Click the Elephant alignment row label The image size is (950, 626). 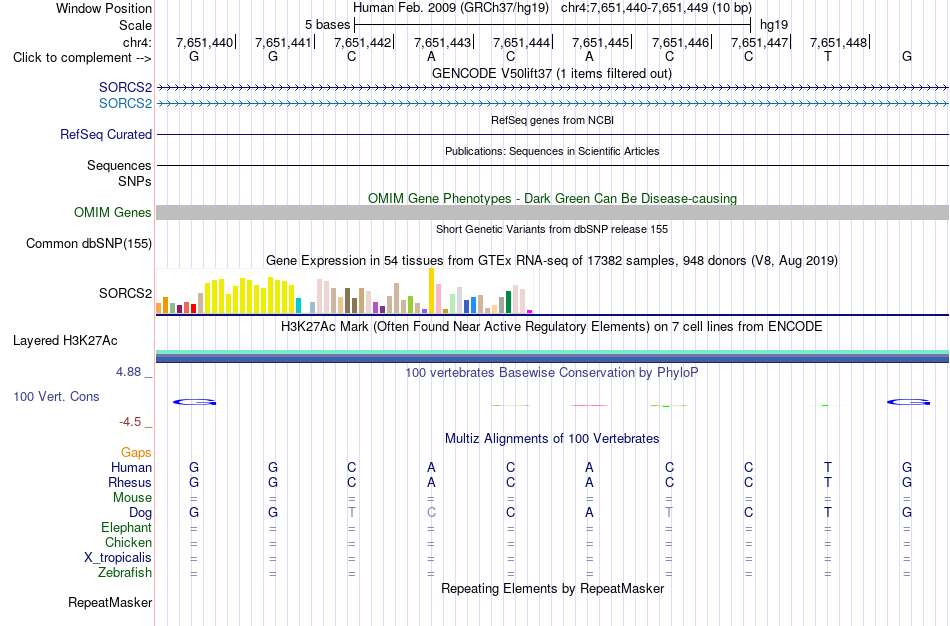click(127, 527)
